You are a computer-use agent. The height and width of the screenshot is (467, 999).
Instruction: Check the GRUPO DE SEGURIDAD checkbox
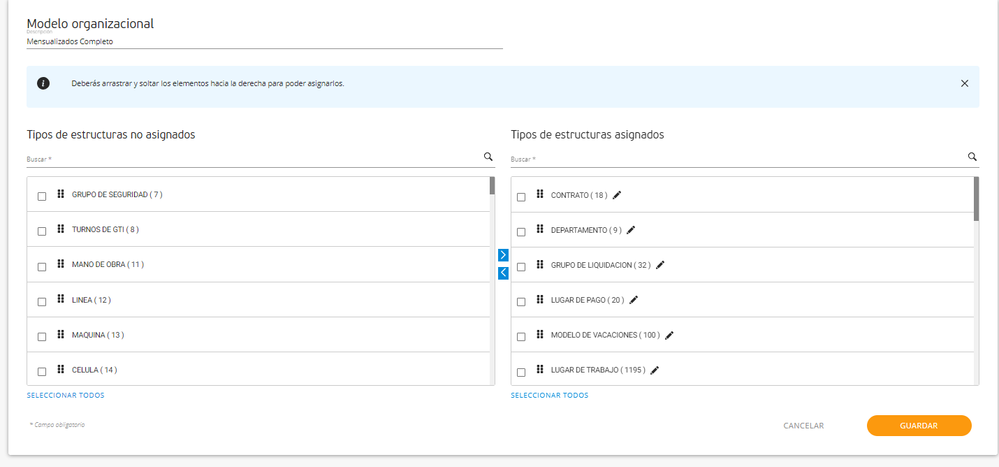click(x=42, y=197)
